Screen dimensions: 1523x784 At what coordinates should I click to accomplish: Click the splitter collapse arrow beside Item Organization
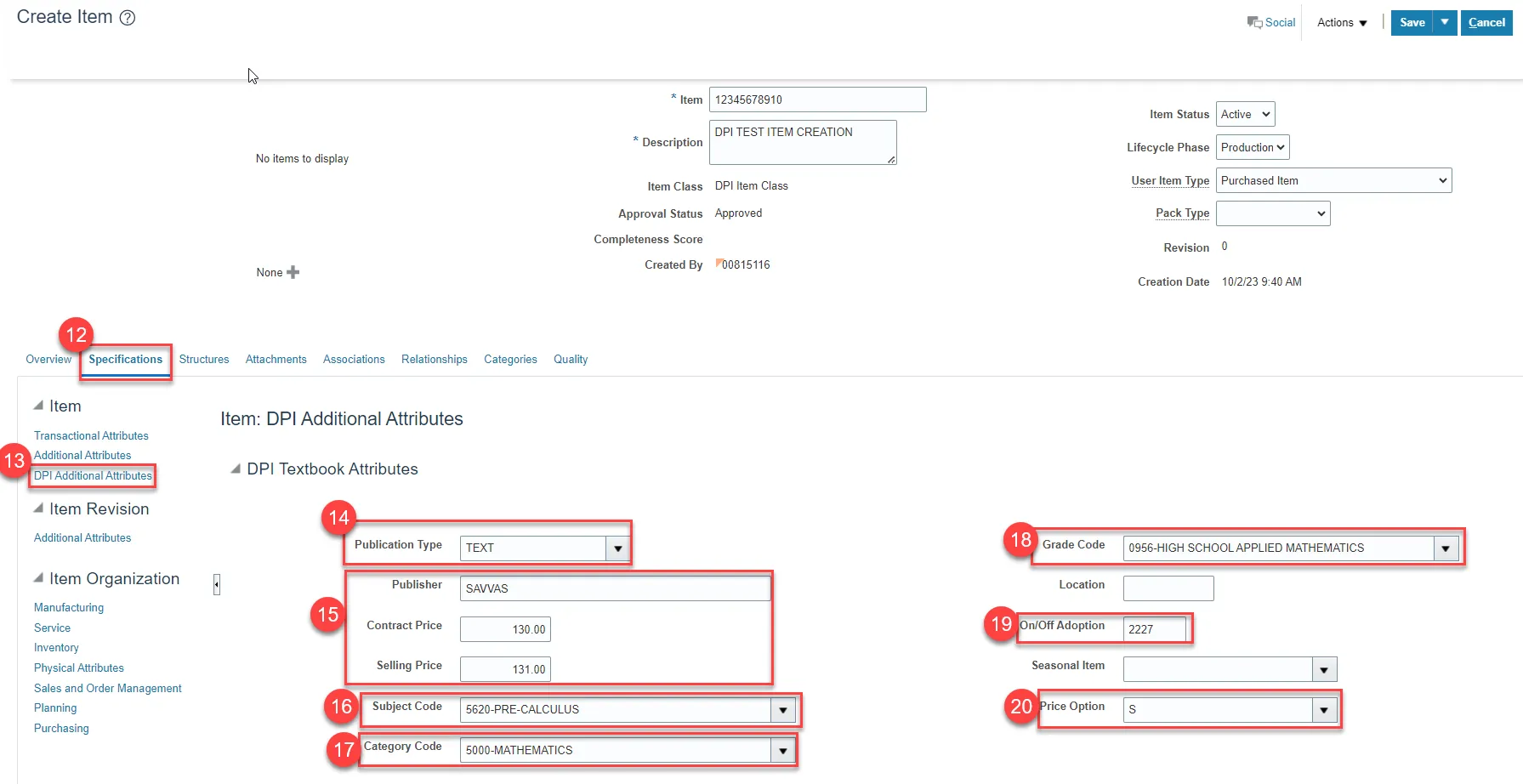(217, 584)
